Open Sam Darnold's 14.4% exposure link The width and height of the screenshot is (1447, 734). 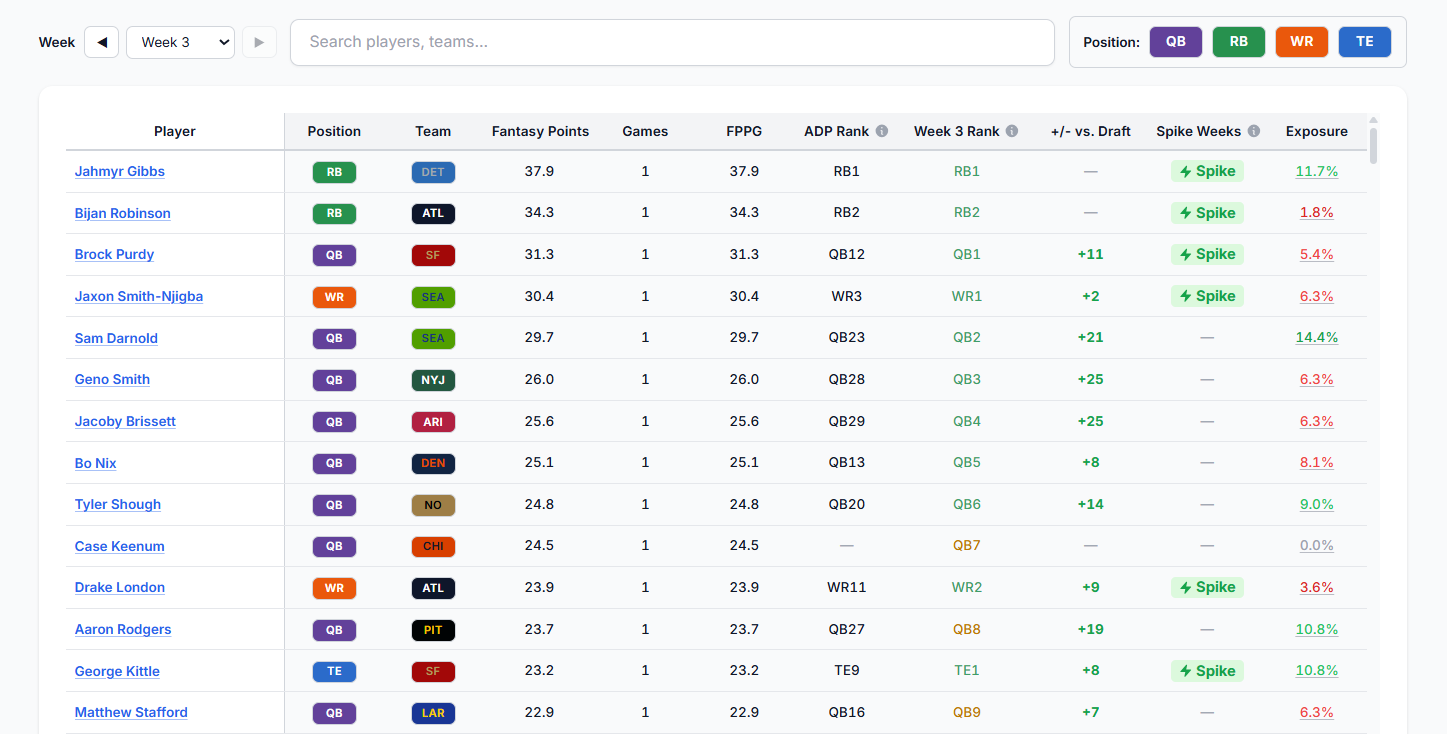[1316, 338]
